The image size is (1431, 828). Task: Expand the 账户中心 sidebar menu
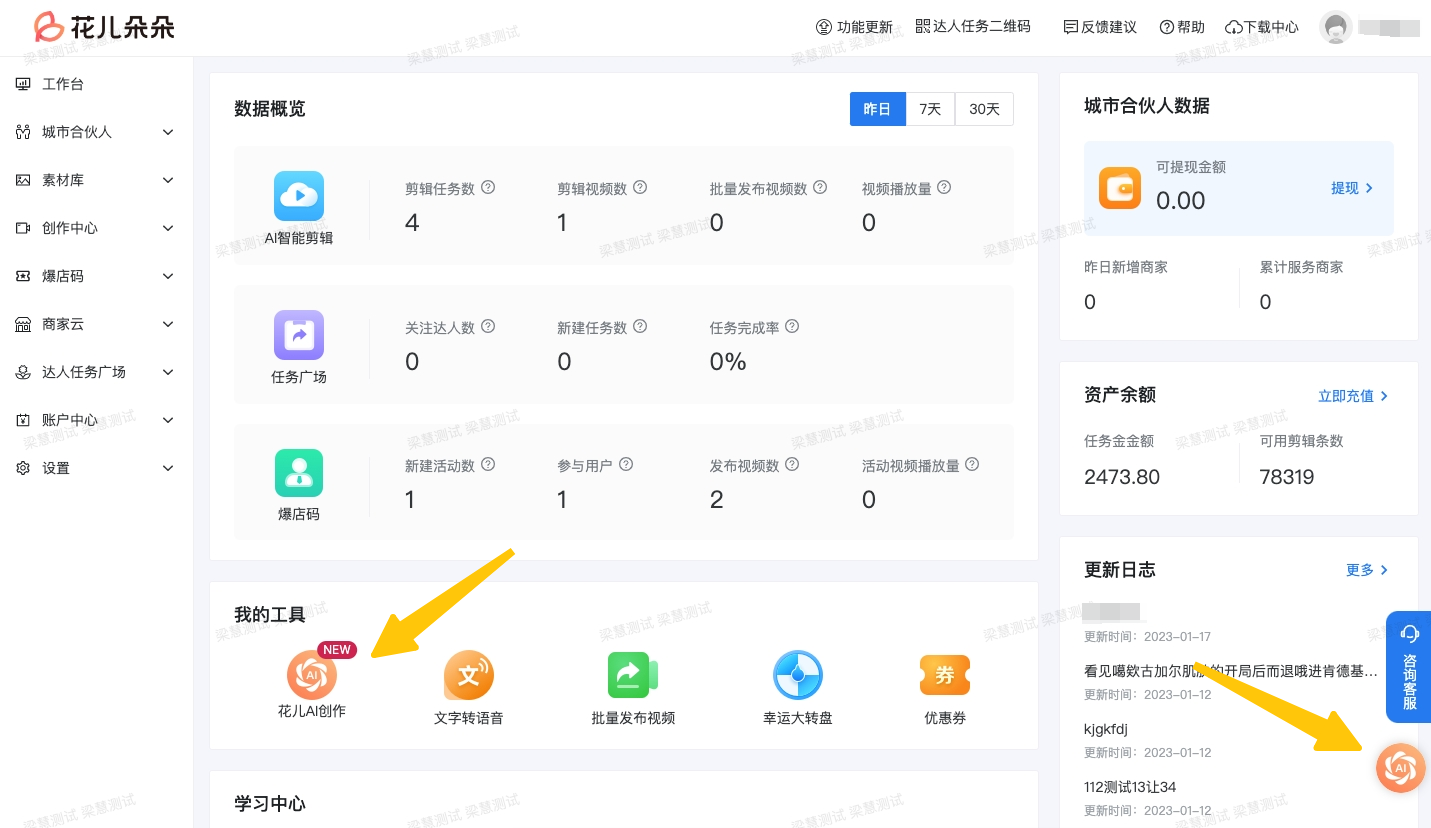pyautogui.click(x=96, y=420)
